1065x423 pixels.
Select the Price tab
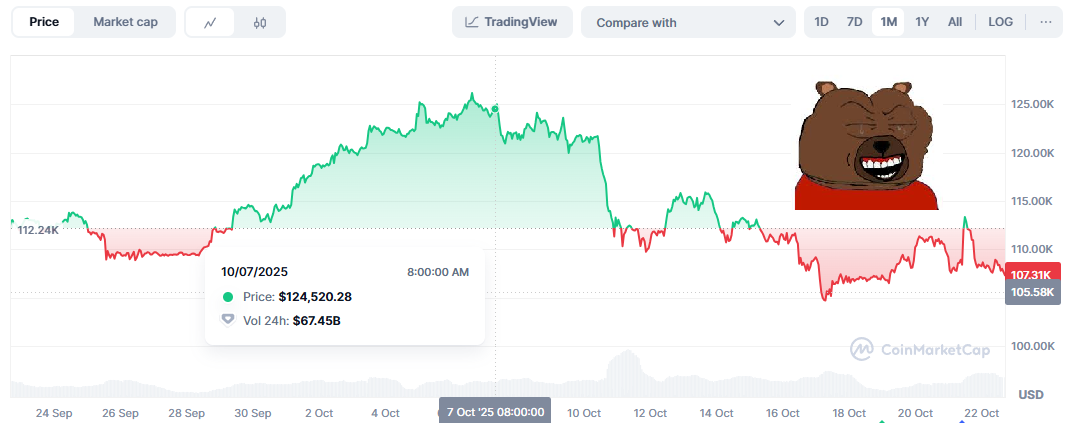click(x=43, y=22)
